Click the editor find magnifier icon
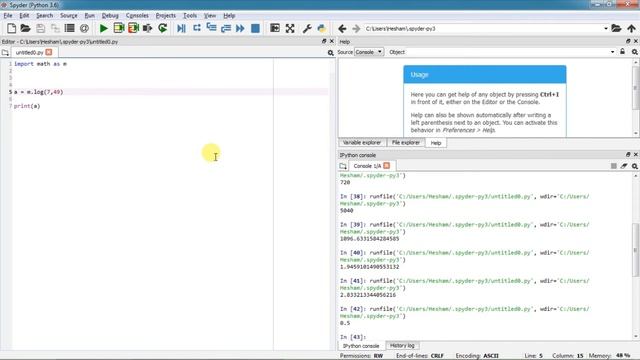This screenshot has height=360, width=640. [331, 53]
